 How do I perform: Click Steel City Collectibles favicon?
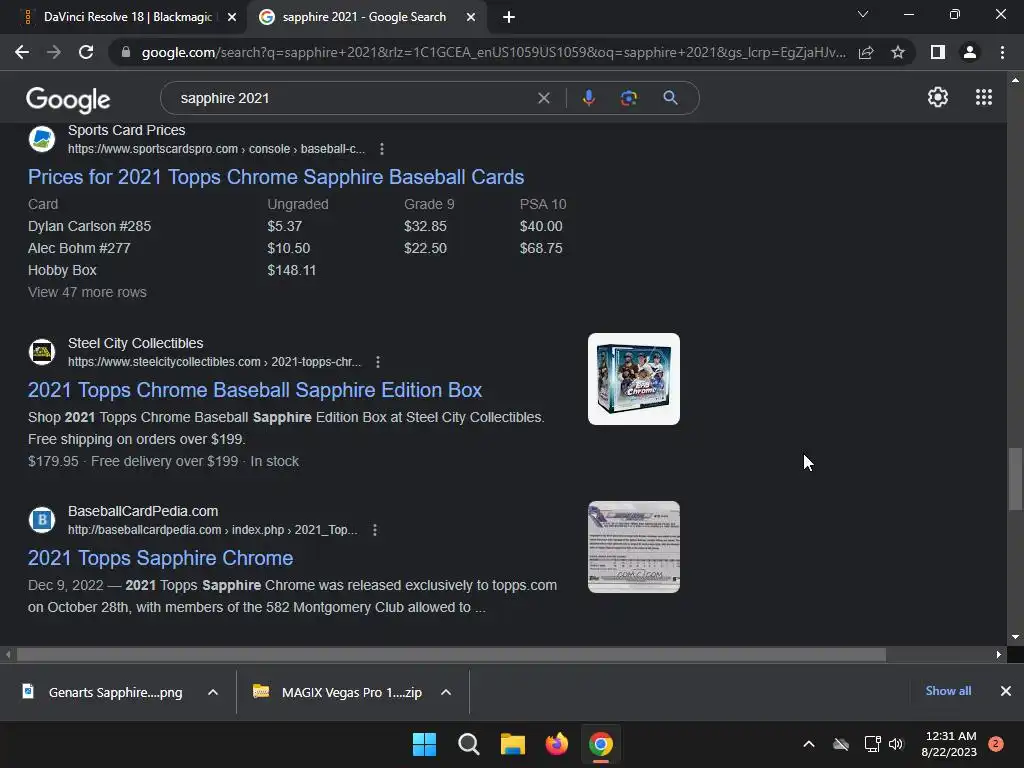click(42, 351)
